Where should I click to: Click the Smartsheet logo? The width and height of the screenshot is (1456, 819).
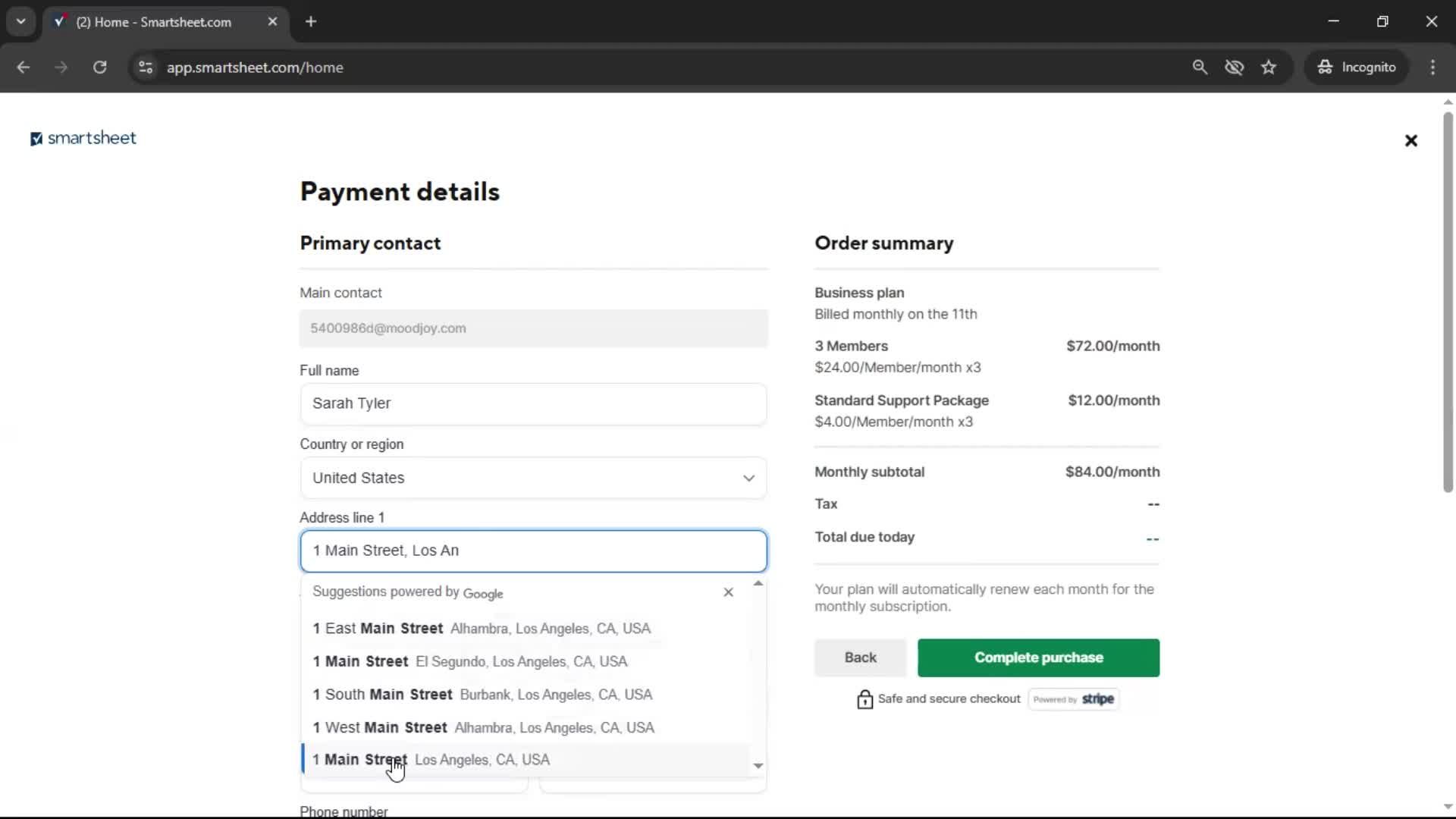[x=83, y=138]
